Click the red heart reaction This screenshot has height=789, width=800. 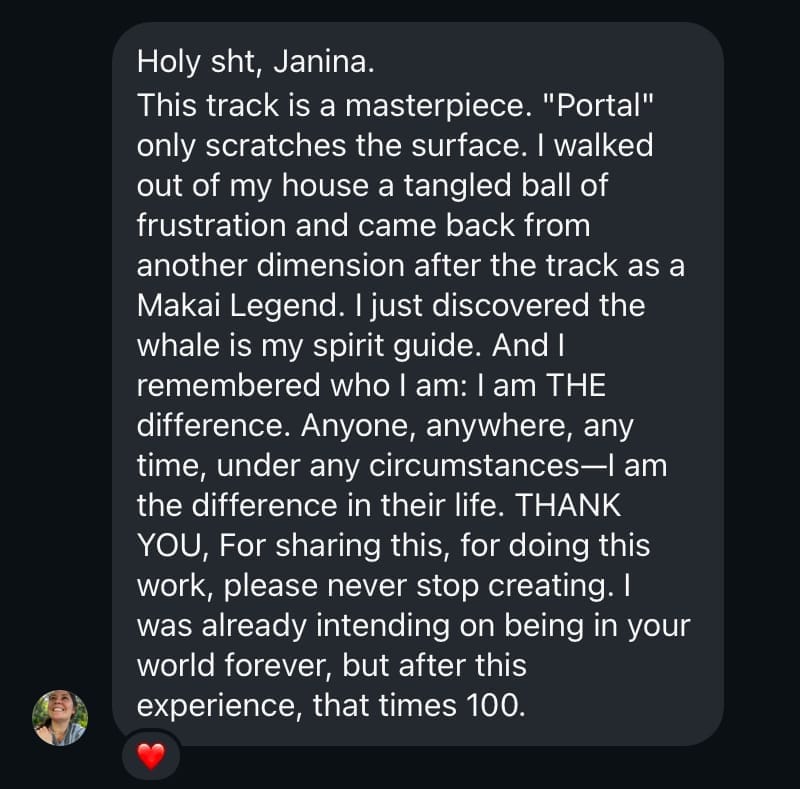150,757
